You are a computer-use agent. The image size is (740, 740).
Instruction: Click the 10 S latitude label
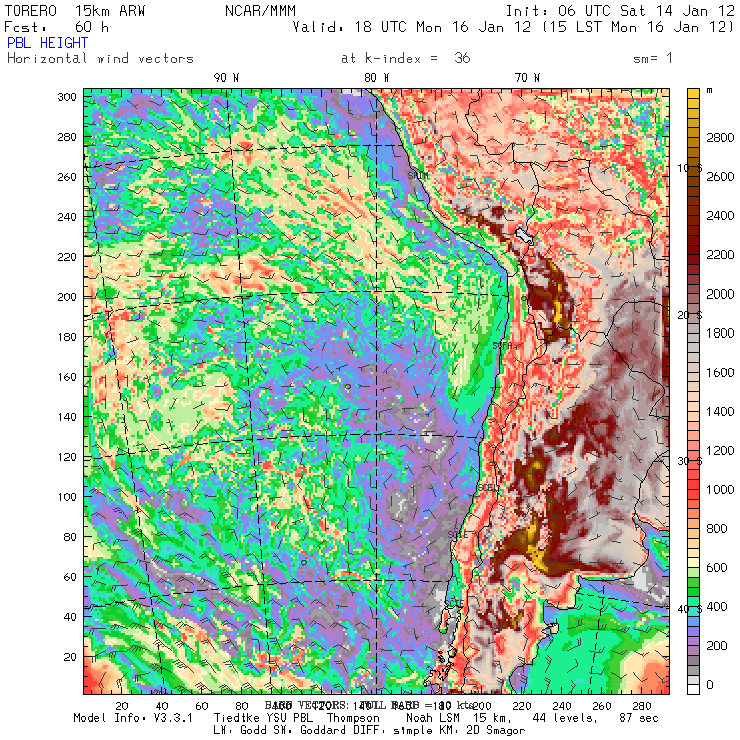click(690, 168)
